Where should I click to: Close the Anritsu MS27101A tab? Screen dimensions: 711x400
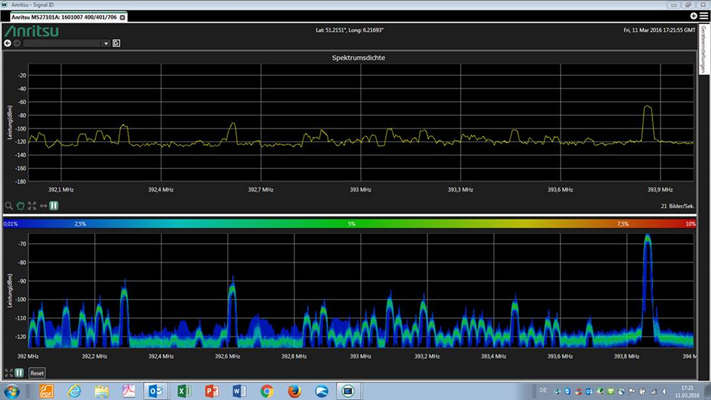[124, 17]
